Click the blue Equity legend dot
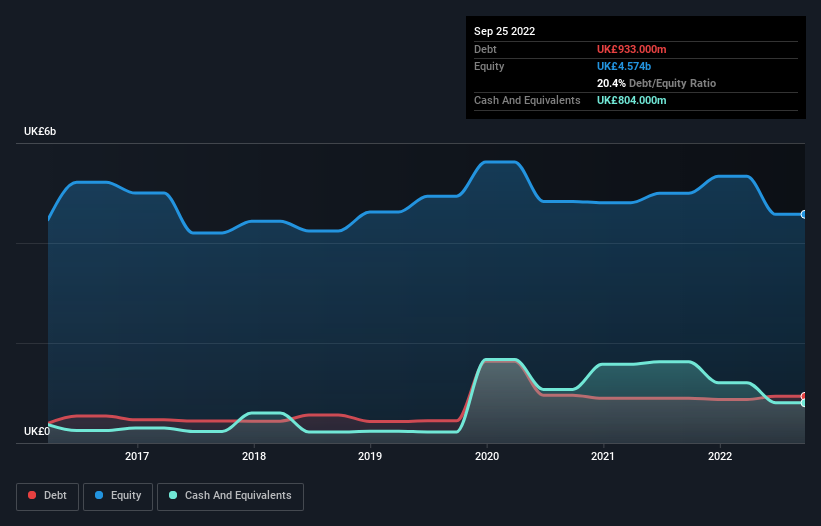This screenshot has width=821, height=526. pyautogui.click(x=99, y=495)
